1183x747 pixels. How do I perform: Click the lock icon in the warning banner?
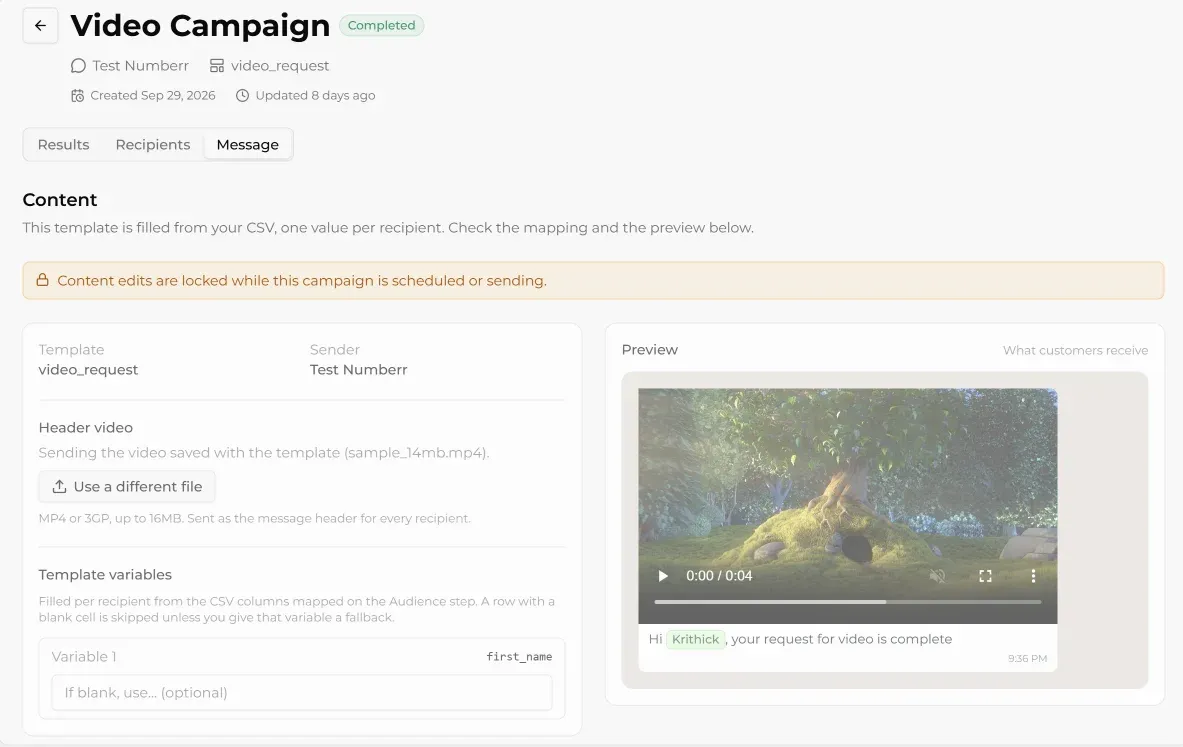tap(42, 280)
